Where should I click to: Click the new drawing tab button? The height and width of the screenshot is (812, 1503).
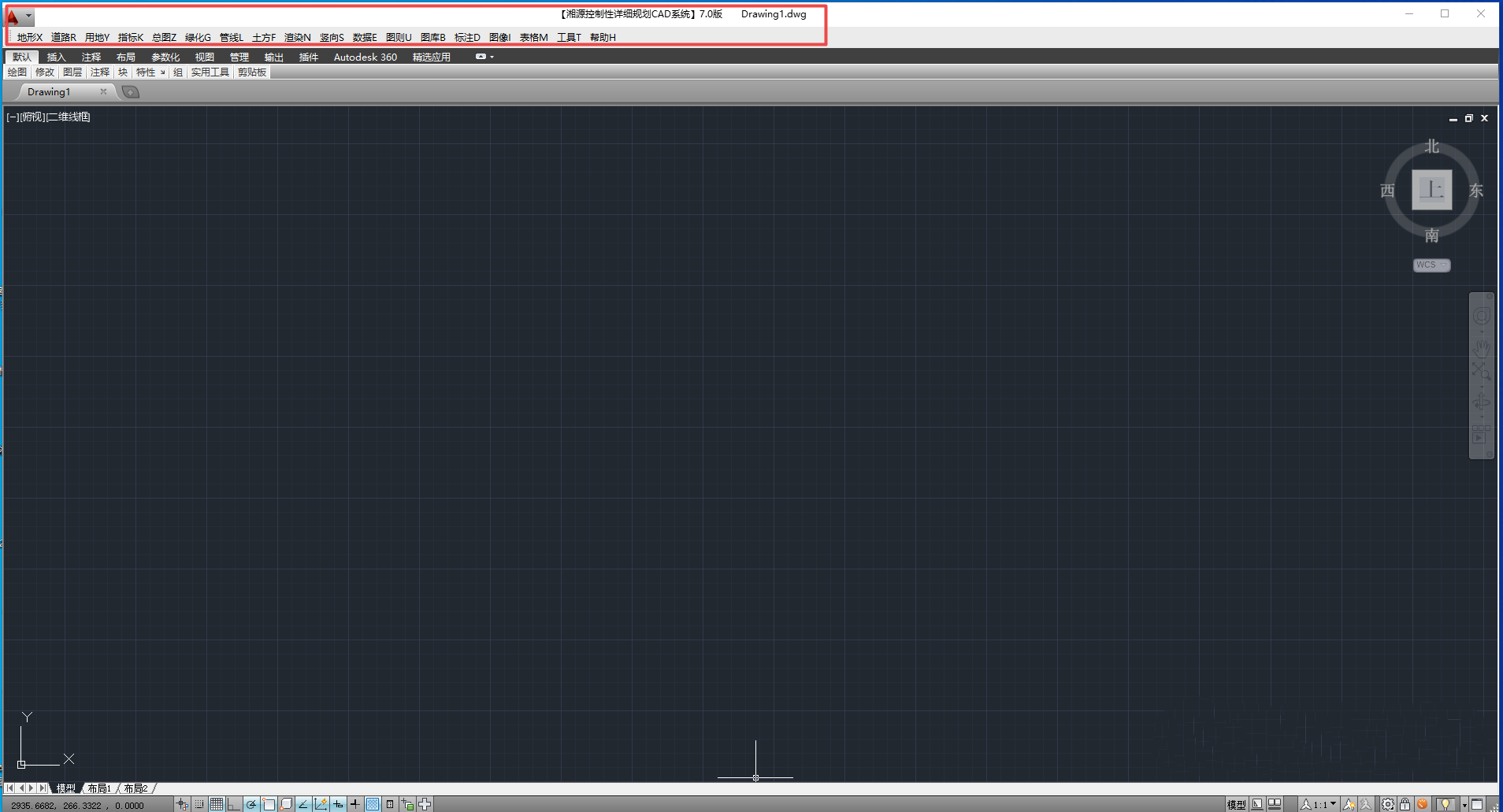[131, 92]
